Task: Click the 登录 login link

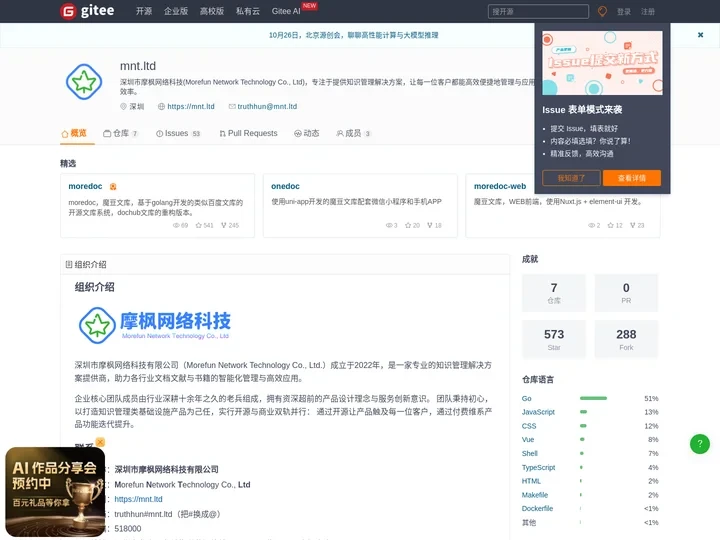Action: [x=624, y=11]
